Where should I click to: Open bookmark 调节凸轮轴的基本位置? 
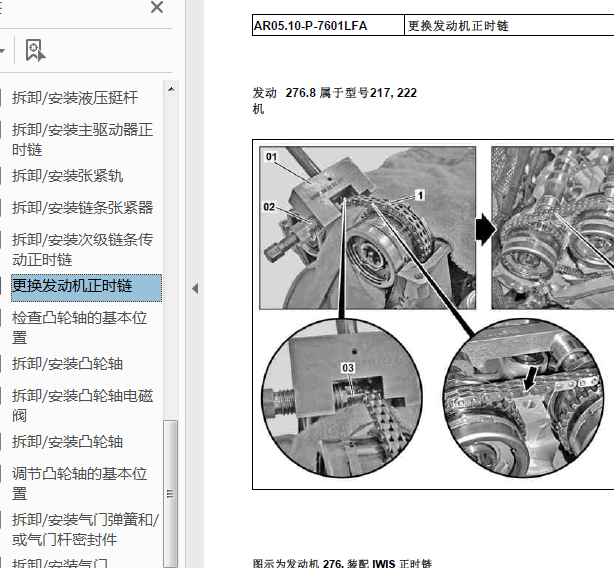[79, 484]
